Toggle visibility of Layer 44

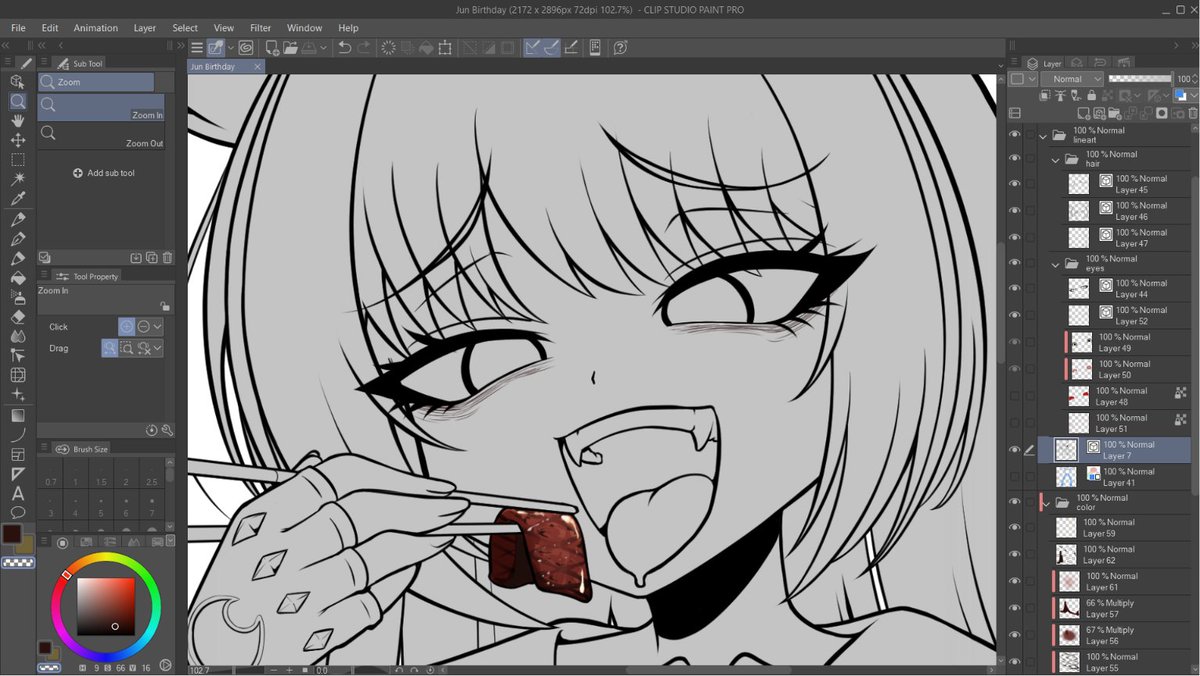tap(1015, 289)
